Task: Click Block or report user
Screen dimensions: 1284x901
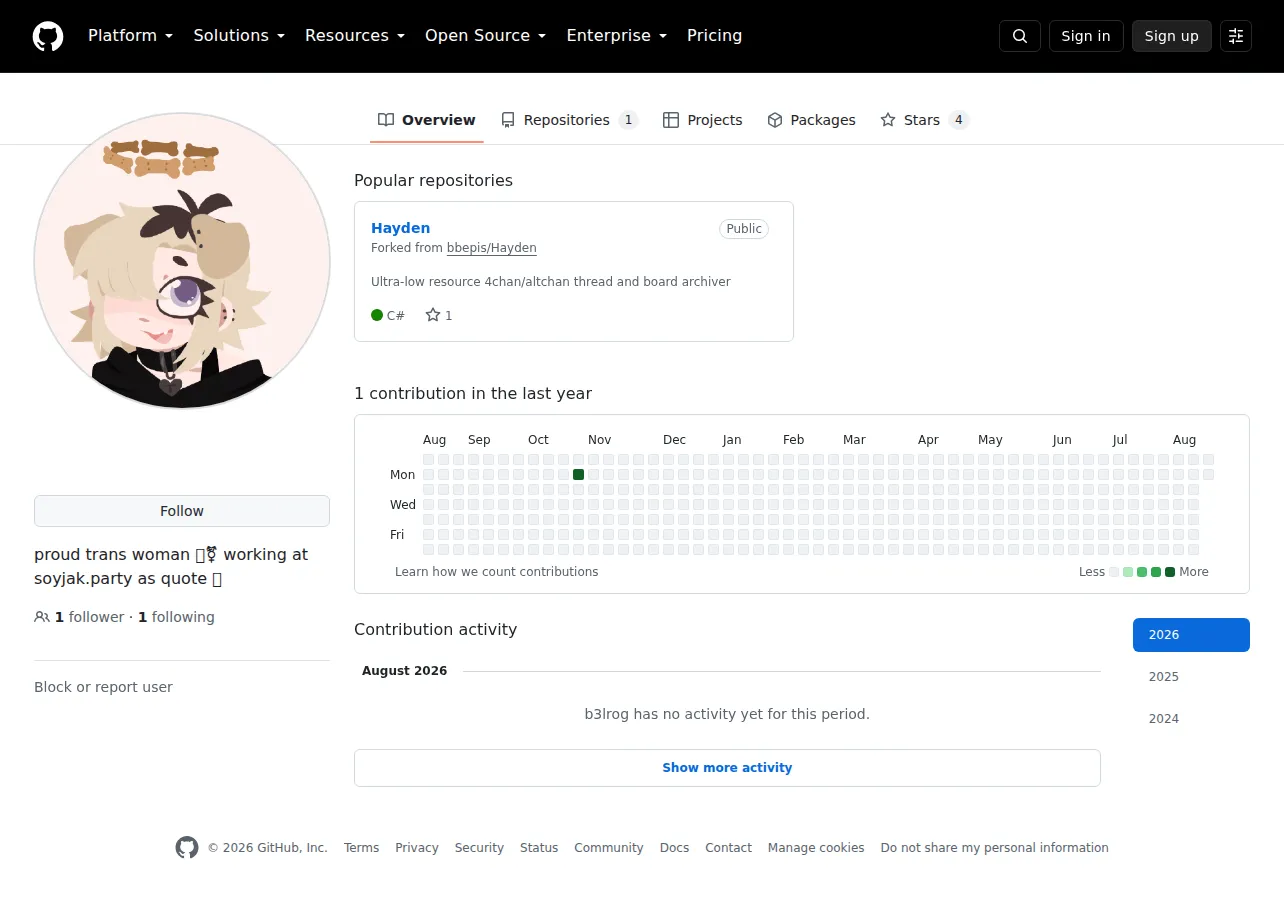Action: click(x=103, y=687)
